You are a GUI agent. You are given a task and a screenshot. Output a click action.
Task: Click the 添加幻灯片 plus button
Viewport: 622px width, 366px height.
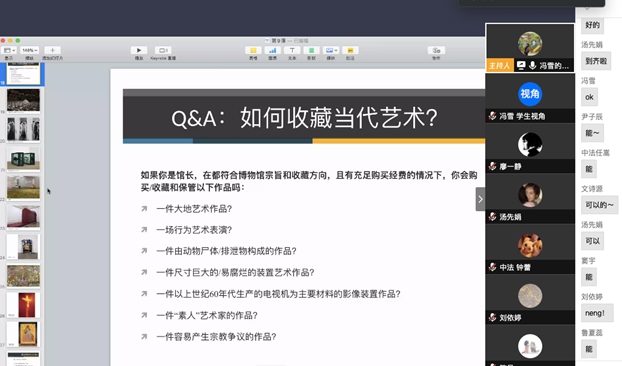pyautogui.click(x=52, y=50)
